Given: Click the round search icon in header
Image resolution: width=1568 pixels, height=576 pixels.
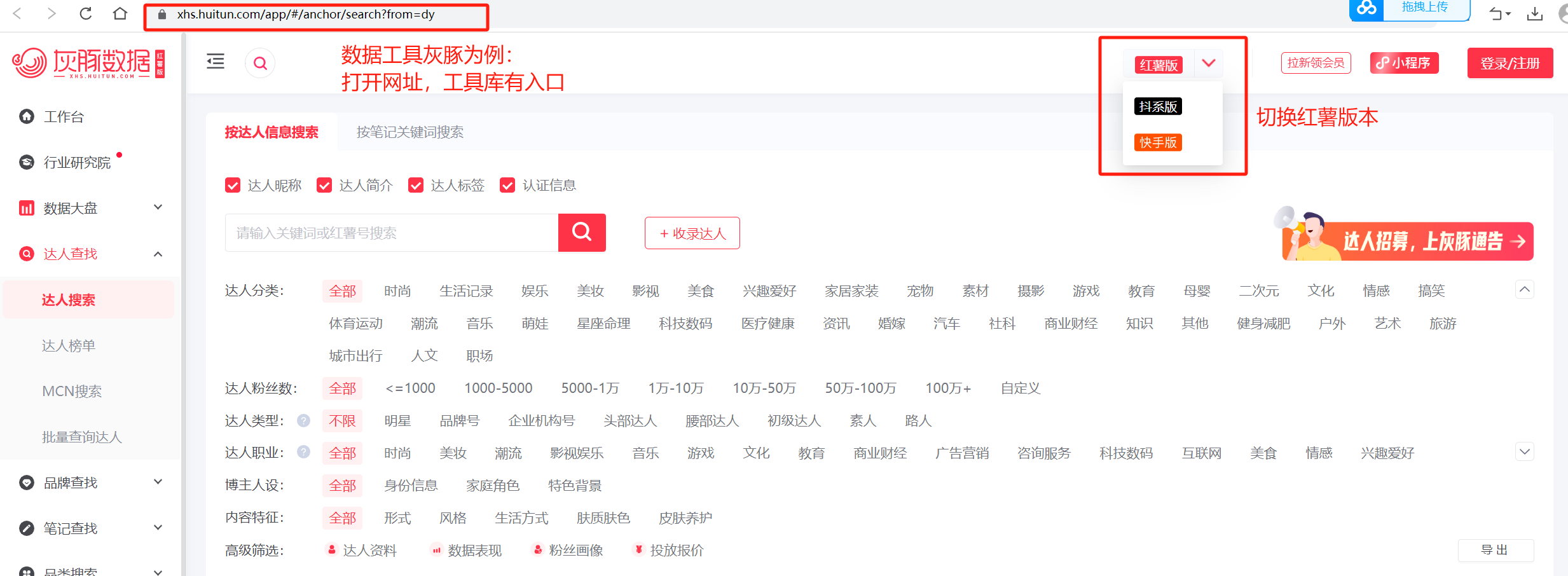Looking at the screenshot, I should click(x=260, y=63).
